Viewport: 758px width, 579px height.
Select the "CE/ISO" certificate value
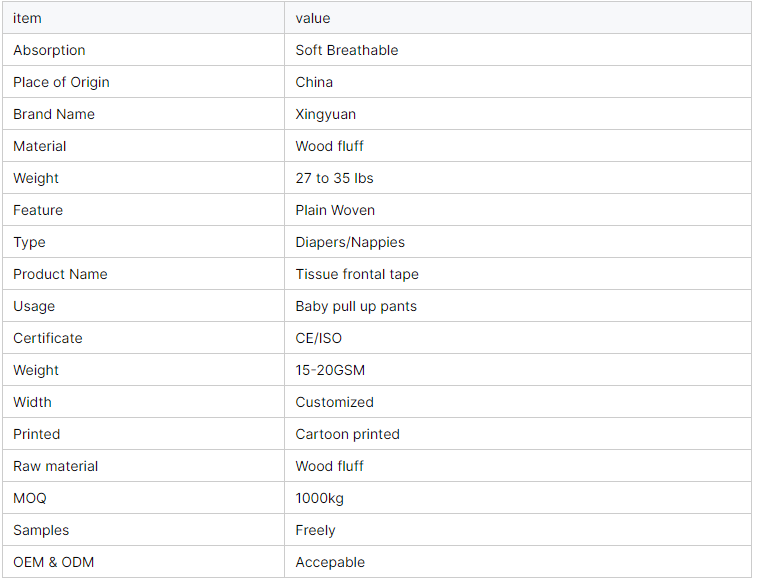(318, 338)
